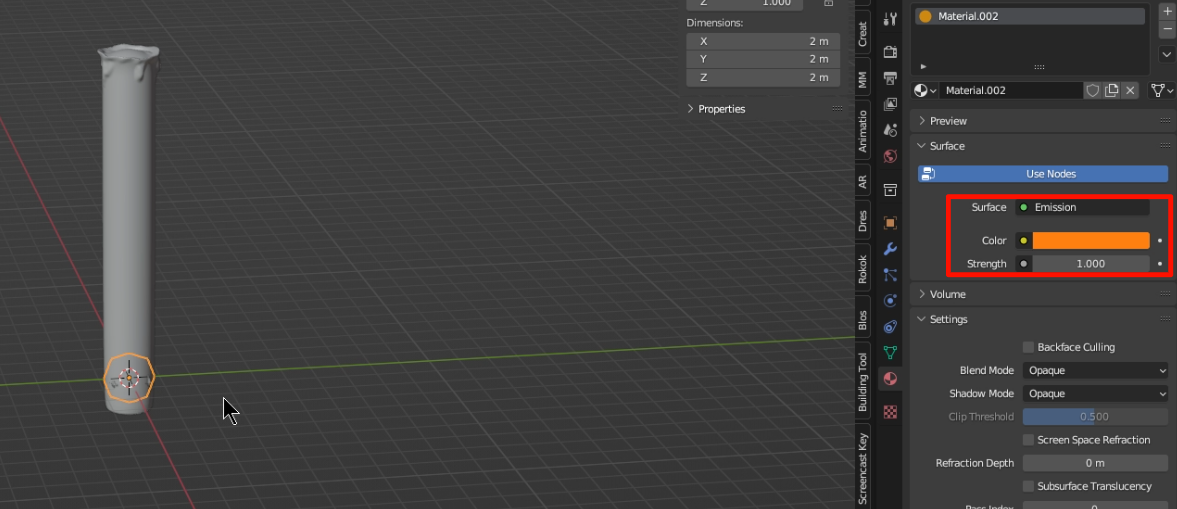Open the Object Data mesh properties tab
1177x509 pixels.
pyautogui.click(x=890, y=352)
